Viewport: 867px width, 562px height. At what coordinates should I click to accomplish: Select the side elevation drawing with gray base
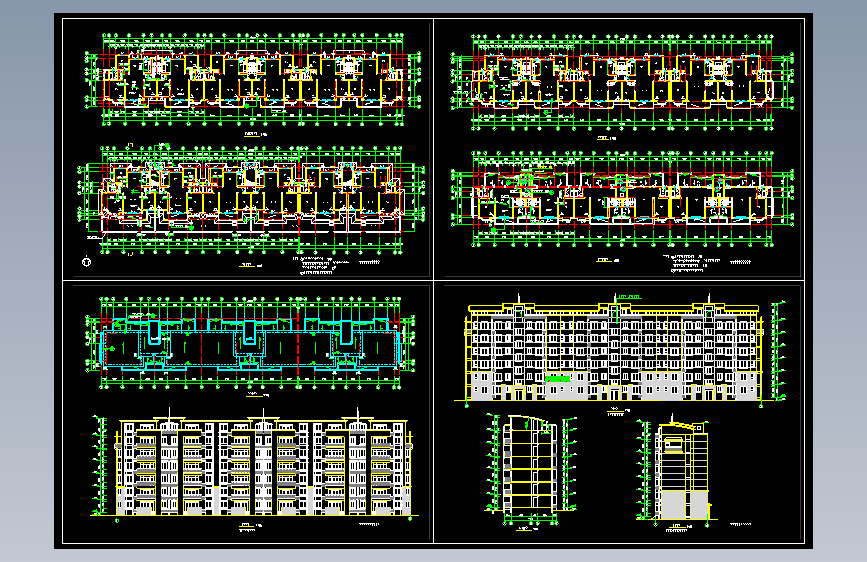tap(677, 469)
